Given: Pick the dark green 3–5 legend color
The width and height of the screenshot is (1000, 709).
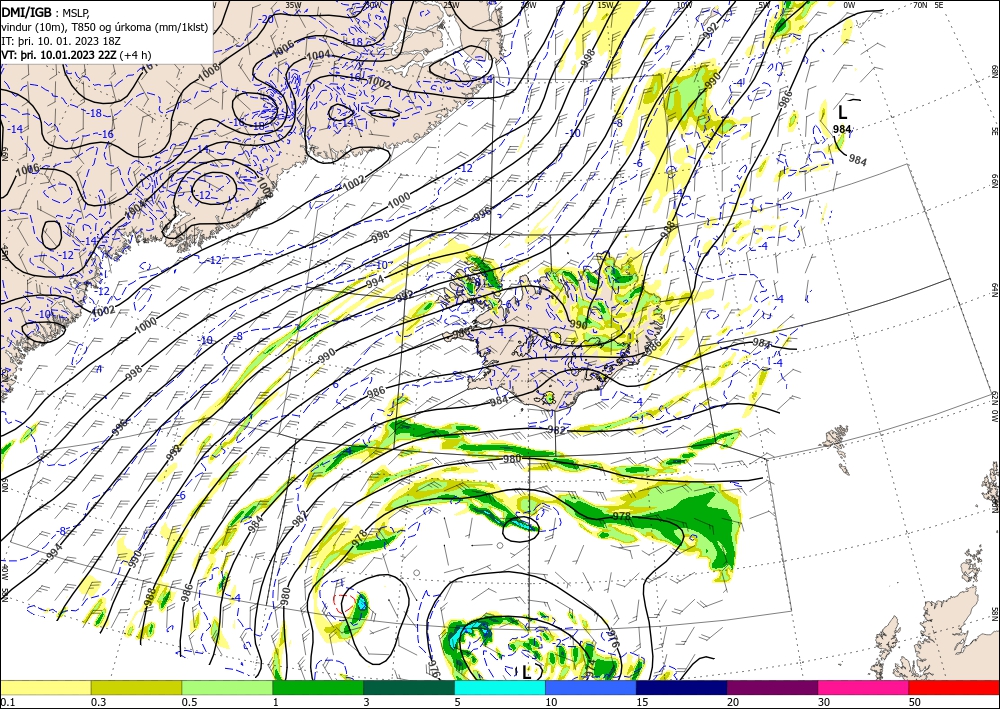Looking at the screenshot, I should pyautogui.click(x=409, y=687).
